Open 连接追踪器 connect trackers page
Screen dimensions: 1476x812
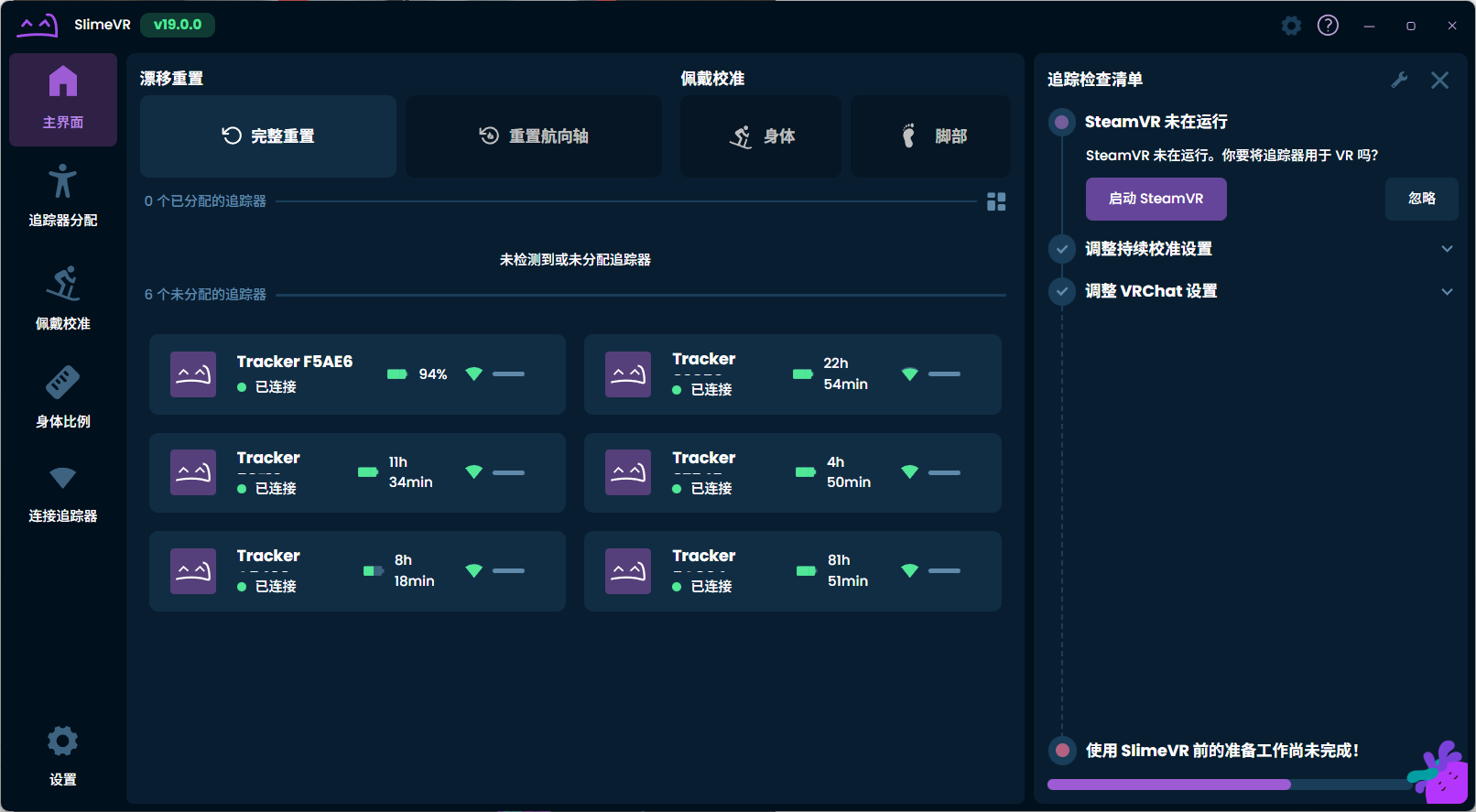pos(63,494)
